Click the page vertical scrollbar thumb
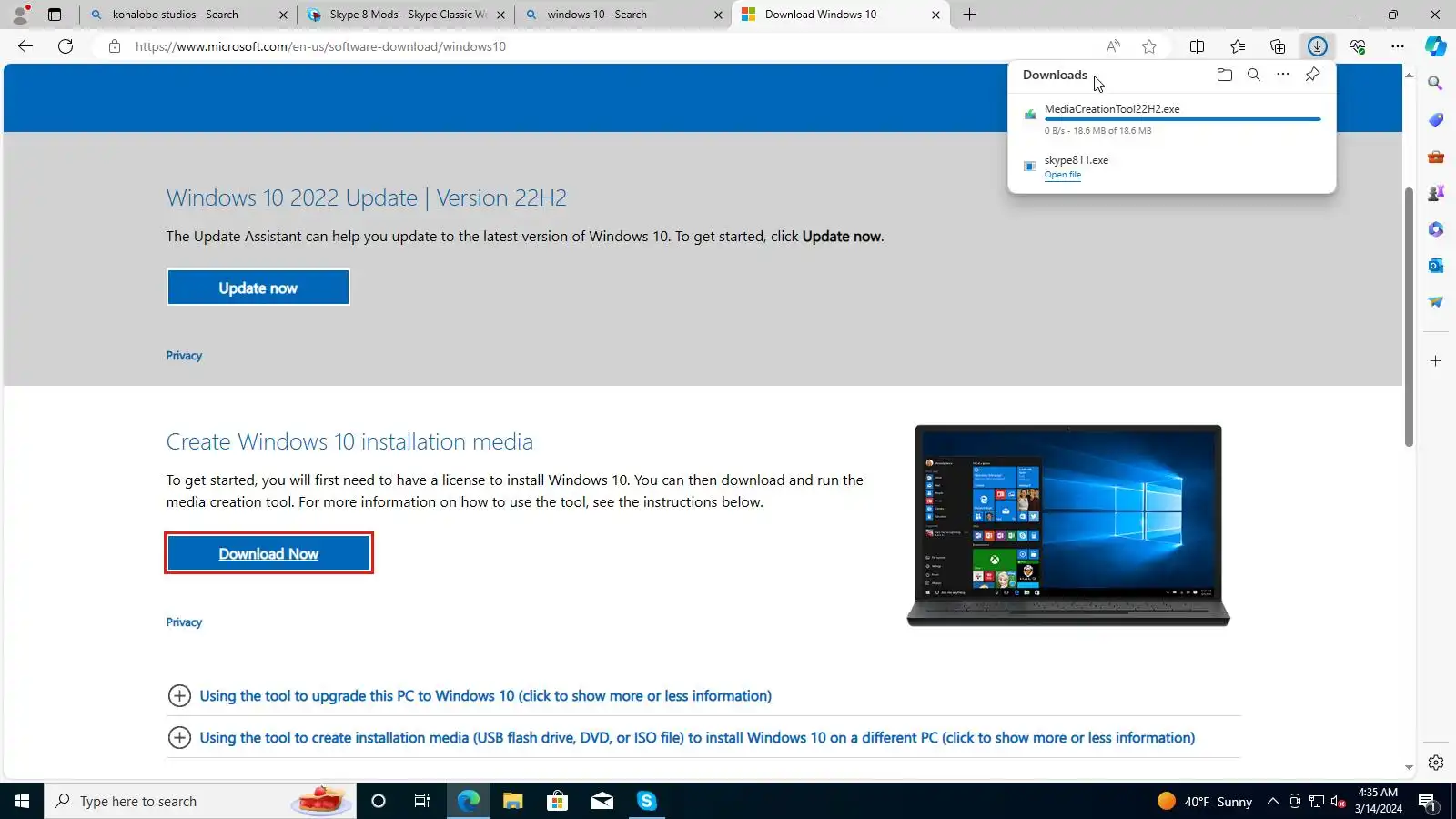The height and width of the screenshot is (819, 1456). [x=1409, y=316]
